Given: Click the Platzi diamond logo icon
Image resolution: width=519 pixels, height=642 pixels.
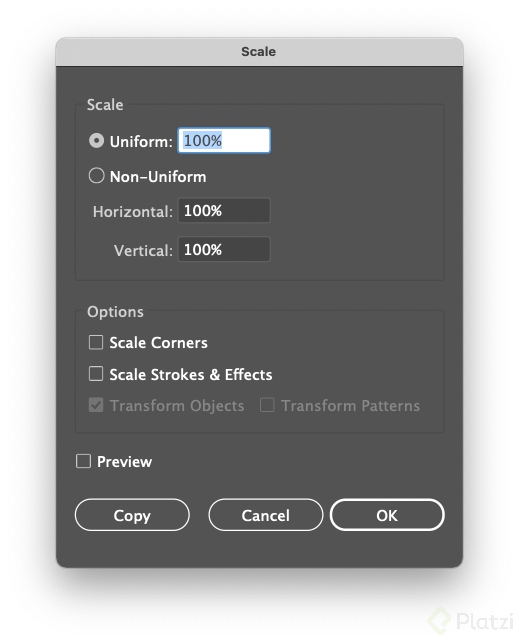Looking at the screenshot, I should coord(440,621).
